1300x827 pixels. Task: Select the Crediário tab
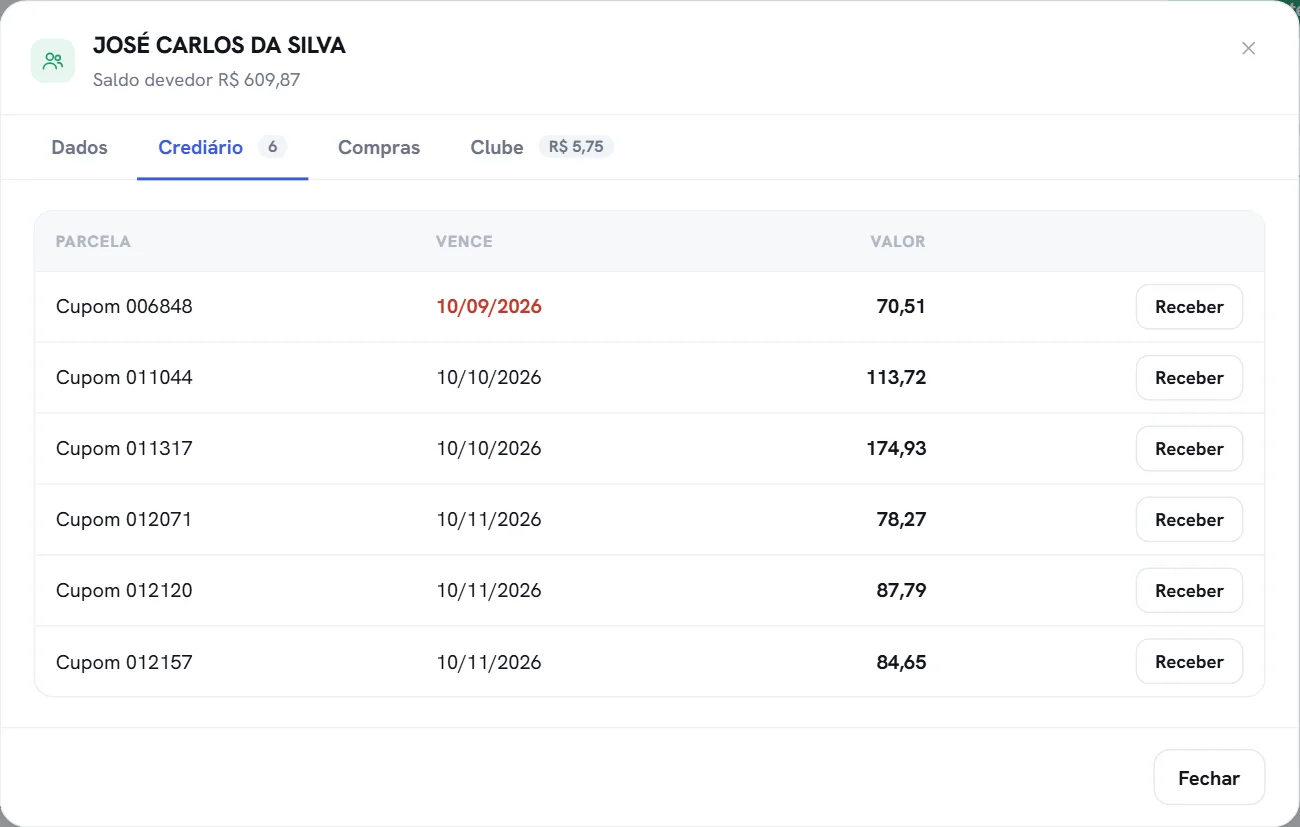click(222, 147)
